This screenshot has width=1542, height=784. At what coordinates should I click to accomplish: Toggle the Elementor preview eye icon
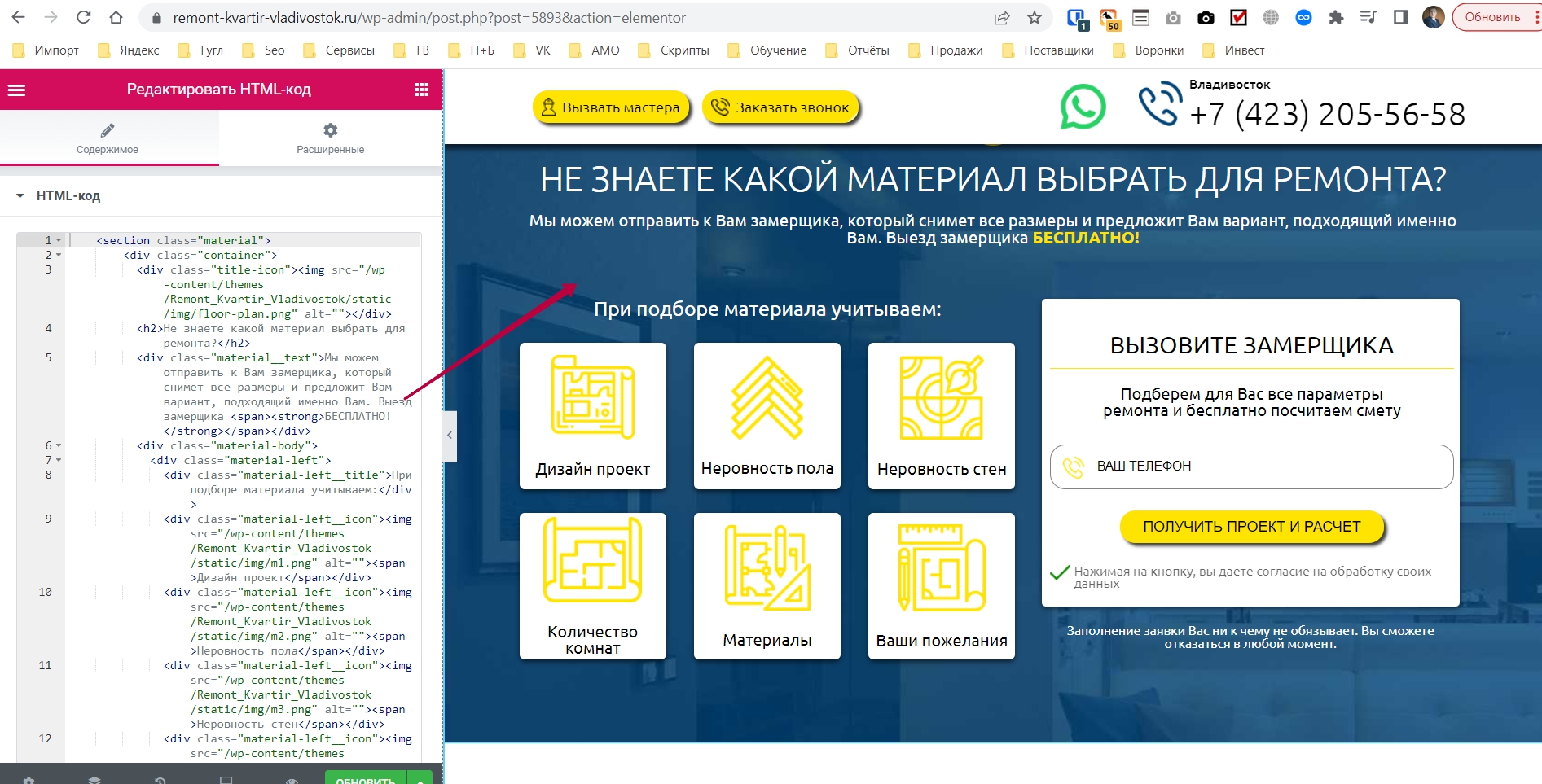pos(292,780)
